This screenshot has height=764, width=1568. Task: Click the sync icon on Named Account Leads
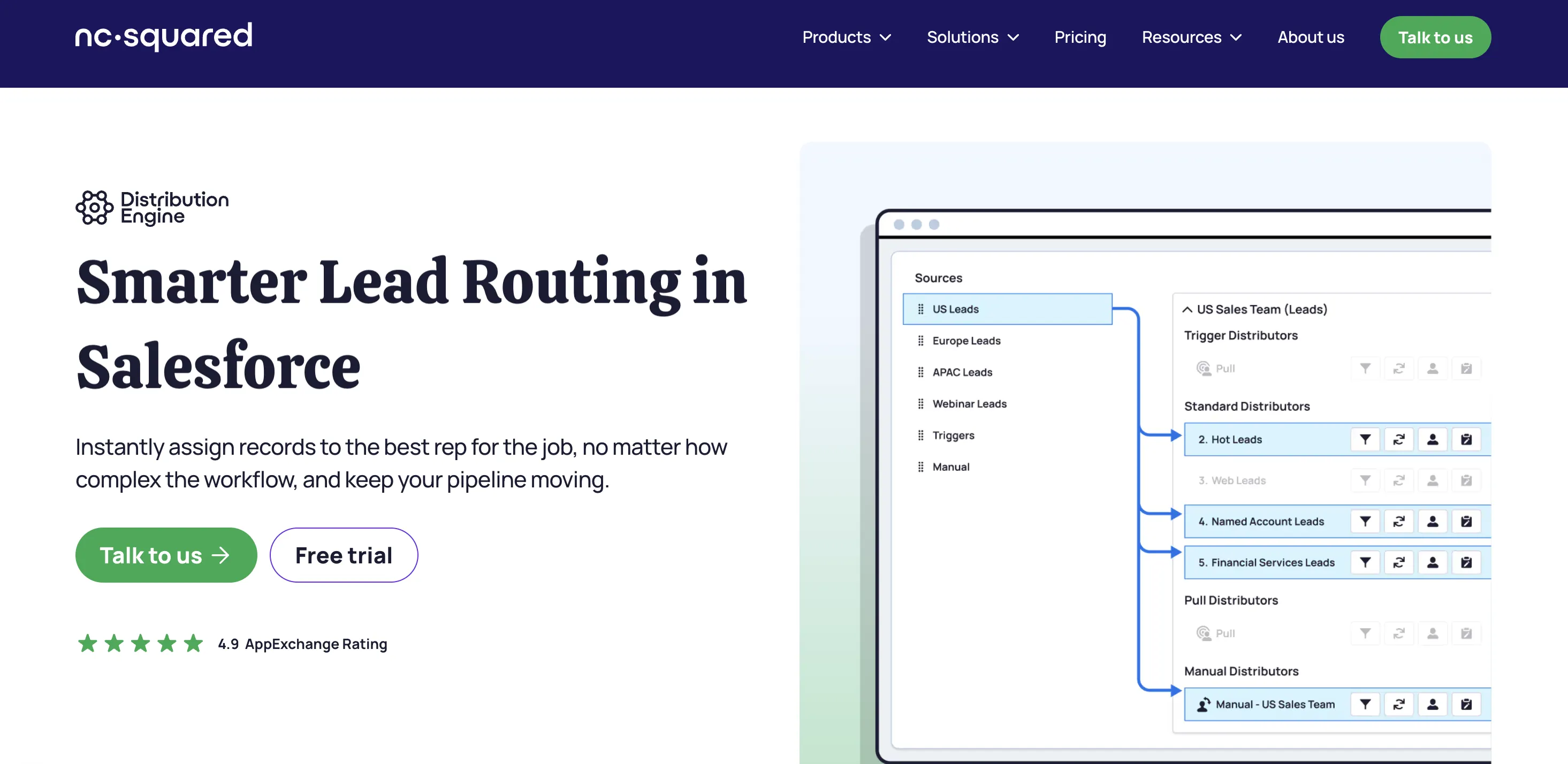coord(1399,521)
